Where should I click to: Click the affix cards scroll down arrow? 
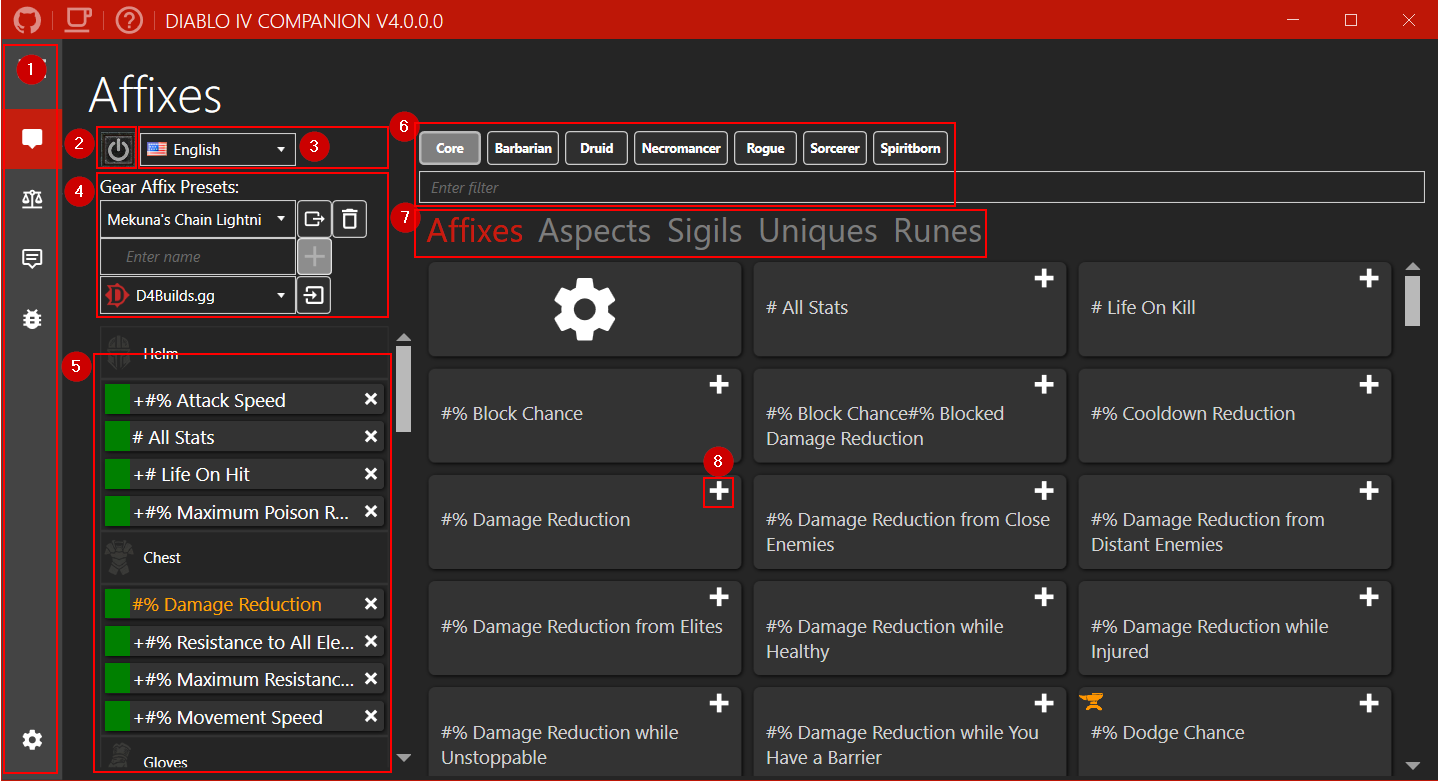click(x=1412, y=766)
